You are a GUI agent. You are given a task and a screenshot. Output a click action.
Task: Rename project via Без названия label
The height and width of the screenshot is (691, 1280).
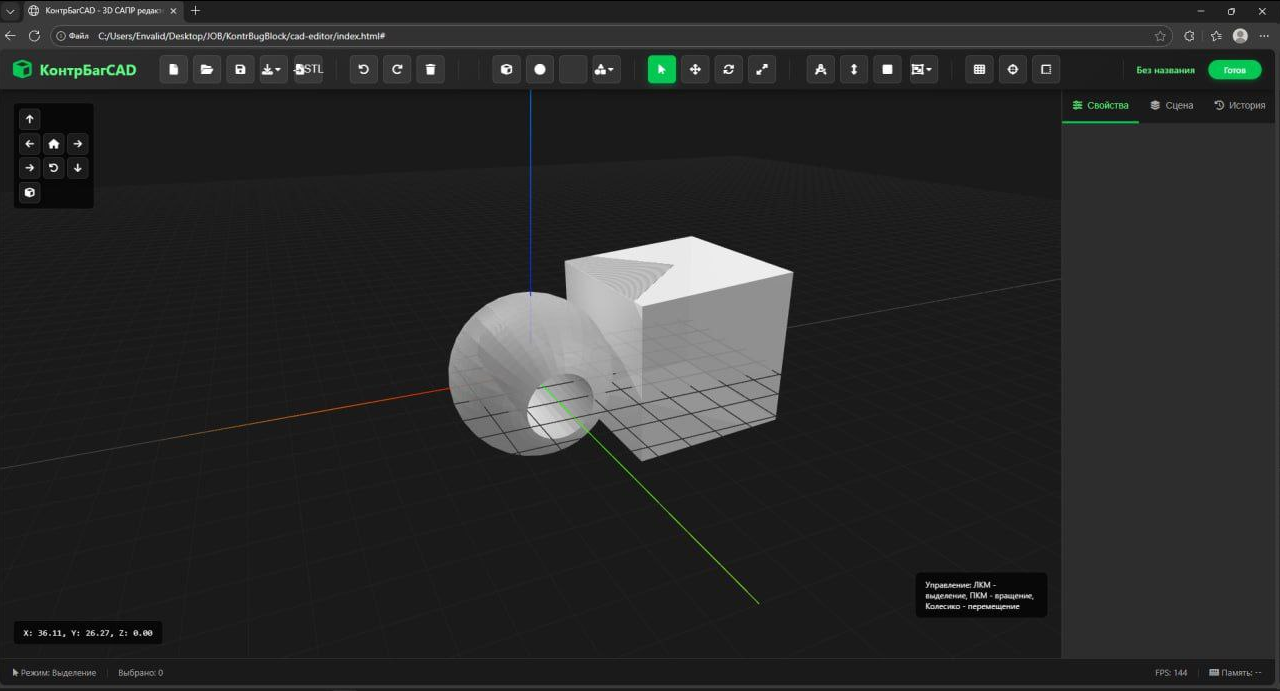click(1164, 70)
